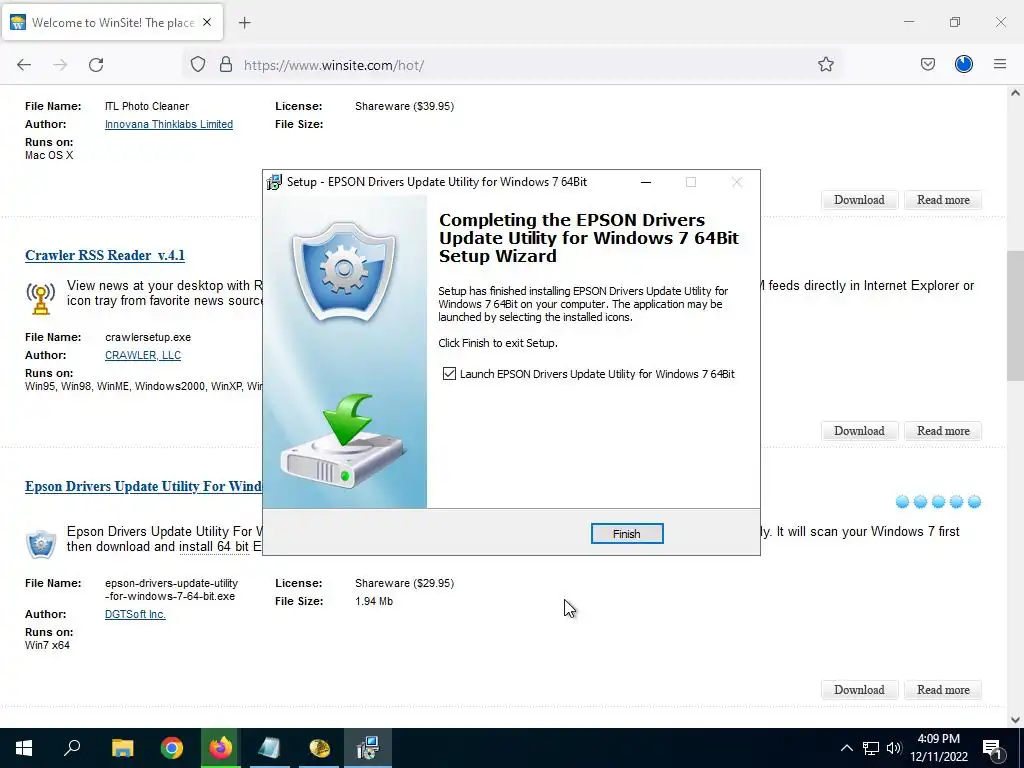Open tracking protection shield icon
Screen dimensions: 1024x768
click(198, 65)
